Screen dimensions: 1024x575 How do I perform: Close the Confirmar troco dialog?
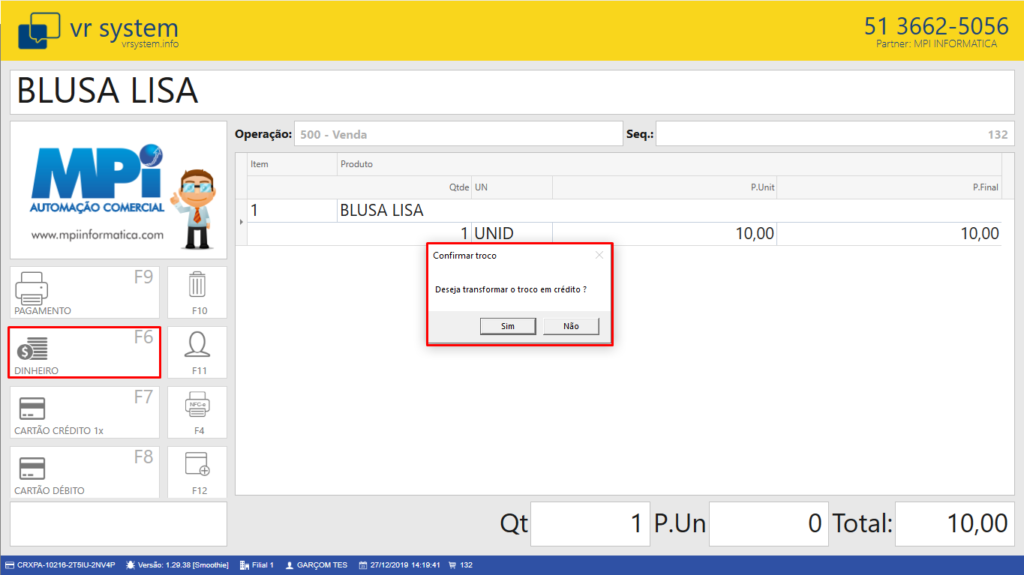pos(599,256)
